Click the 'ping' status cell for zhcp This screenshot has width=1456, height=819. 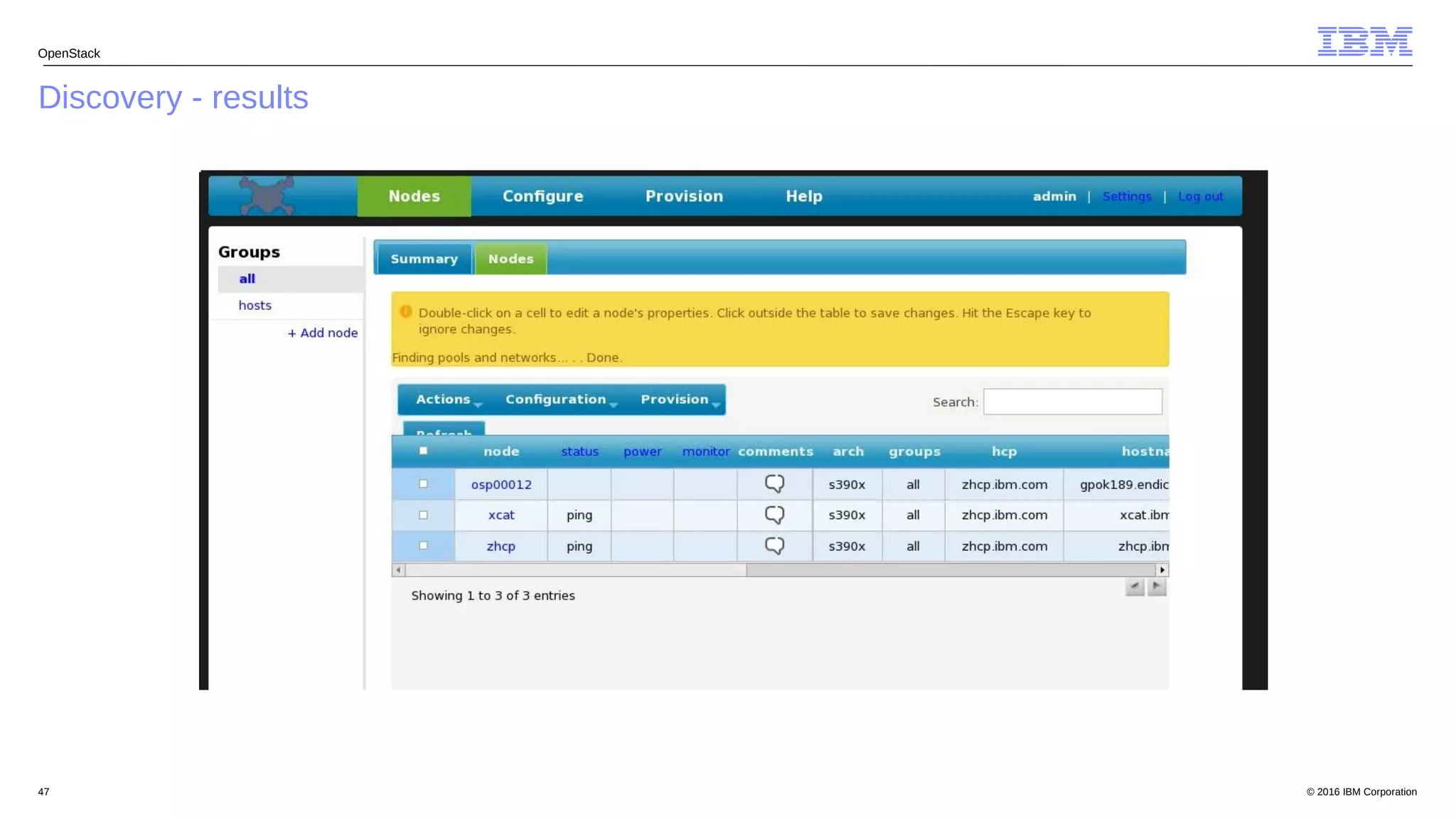pyautogui.click(x=579, y=547)
